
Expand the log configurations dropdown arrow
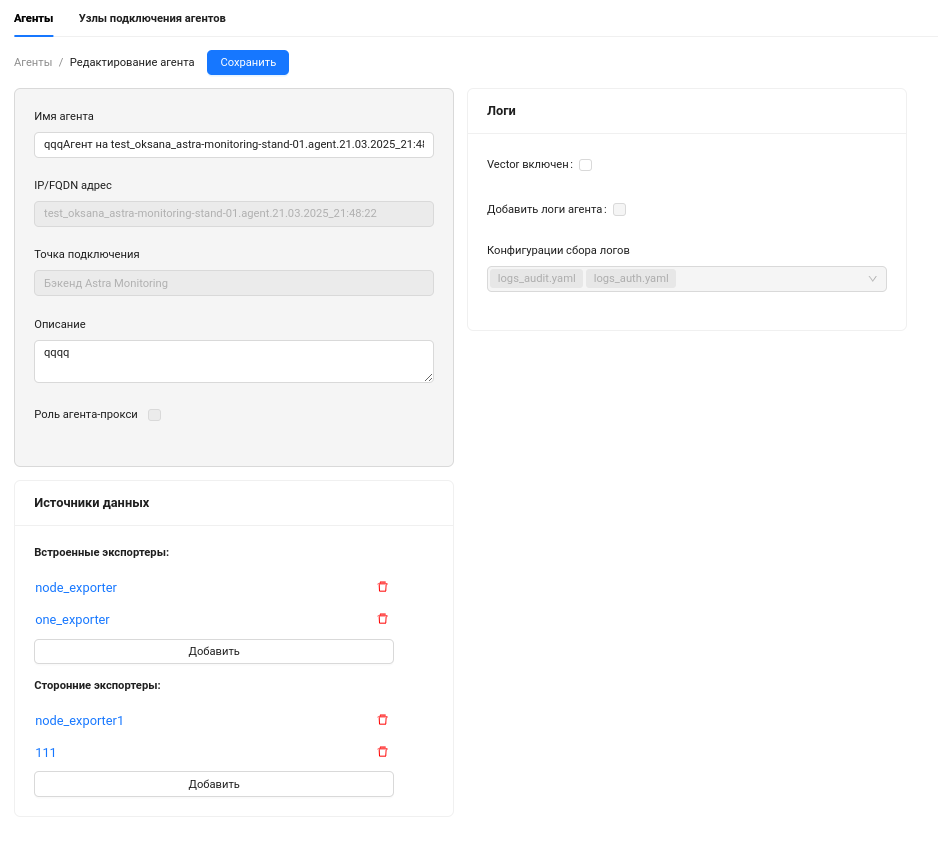(872, 279)
